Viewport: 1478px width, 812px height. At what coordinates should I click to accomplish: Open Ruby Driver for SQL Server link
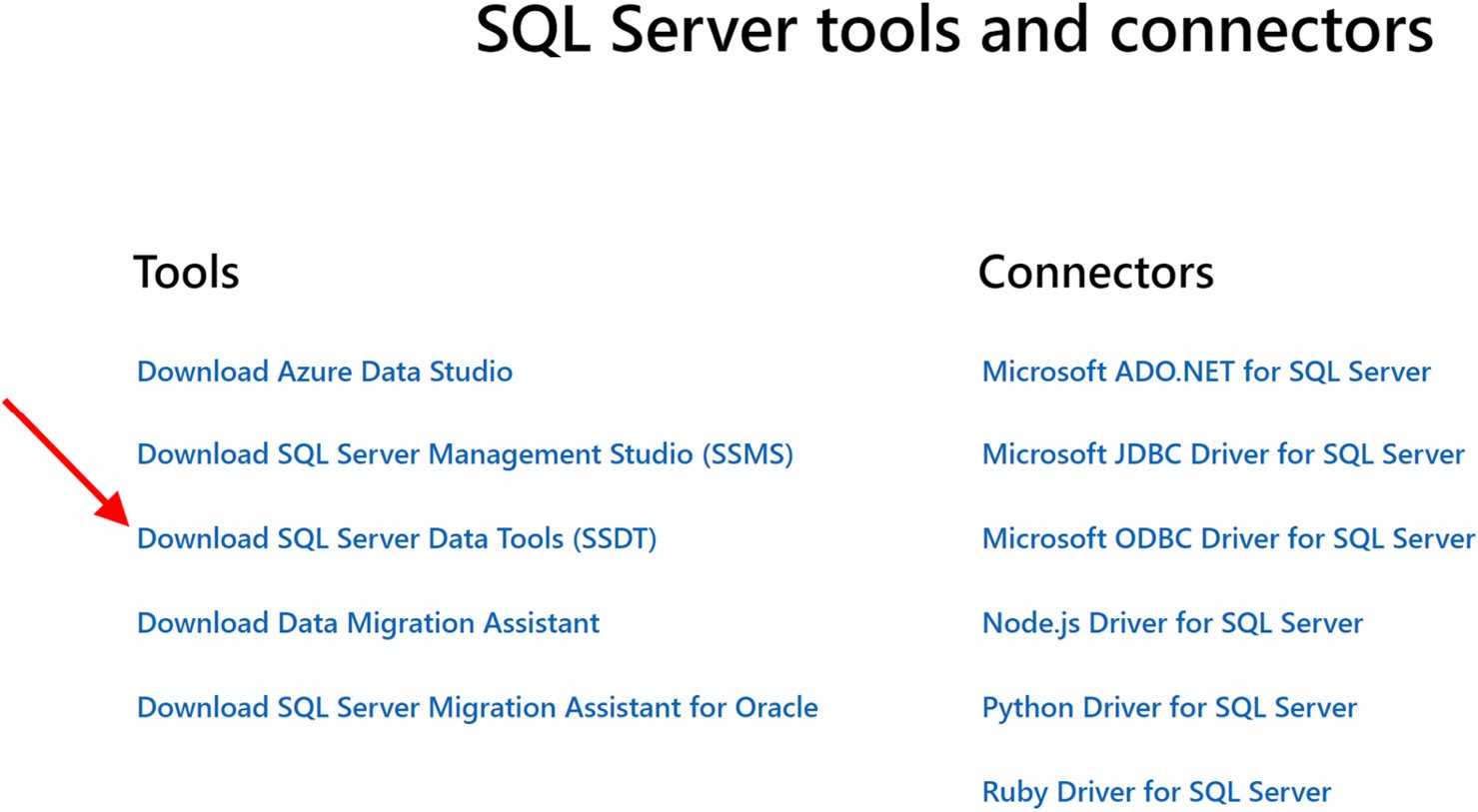(x=1156, y=792)
